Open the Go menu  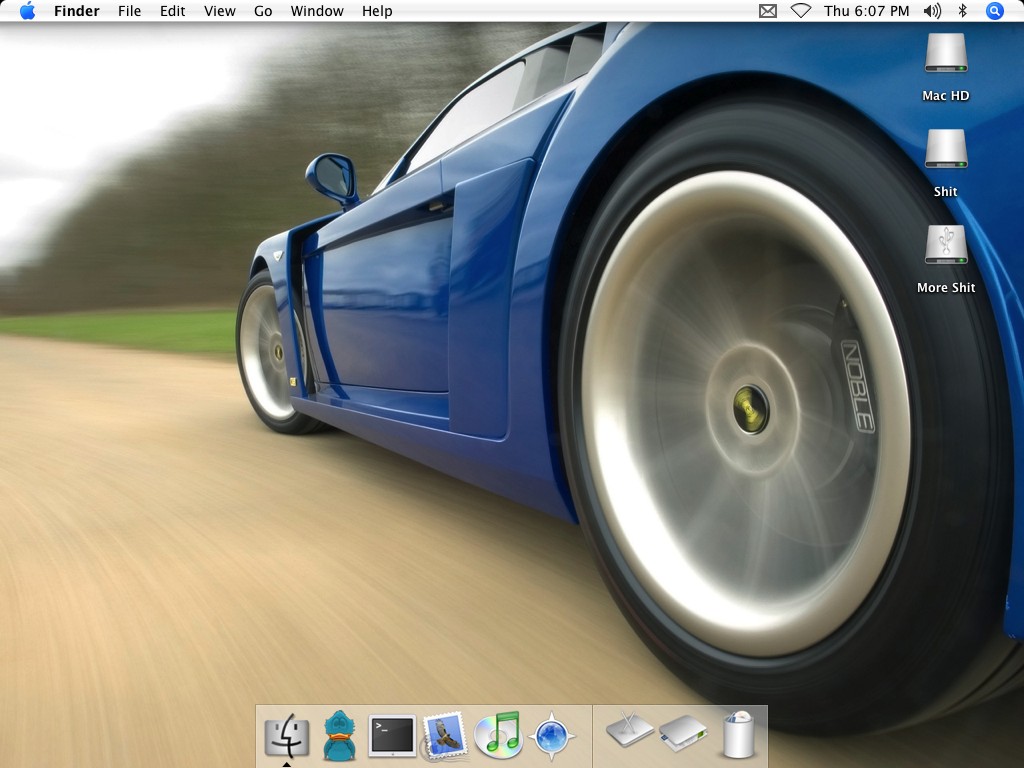click(263, 11)
